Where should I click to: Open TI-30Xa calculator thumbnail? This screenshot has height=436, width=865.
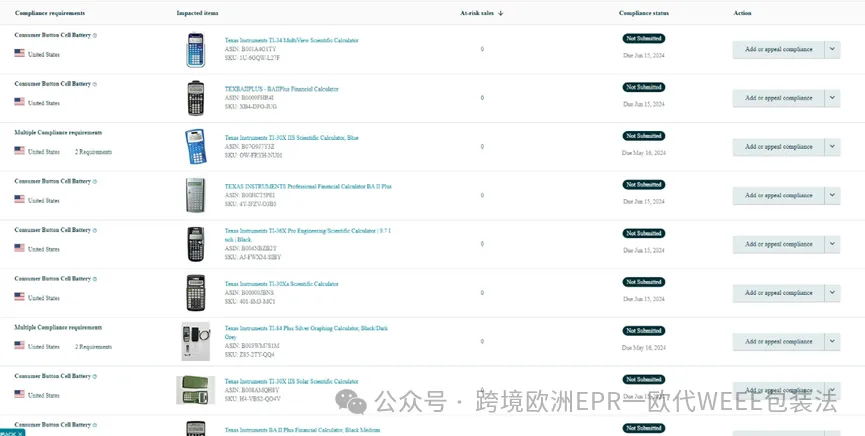click(195, 293)
